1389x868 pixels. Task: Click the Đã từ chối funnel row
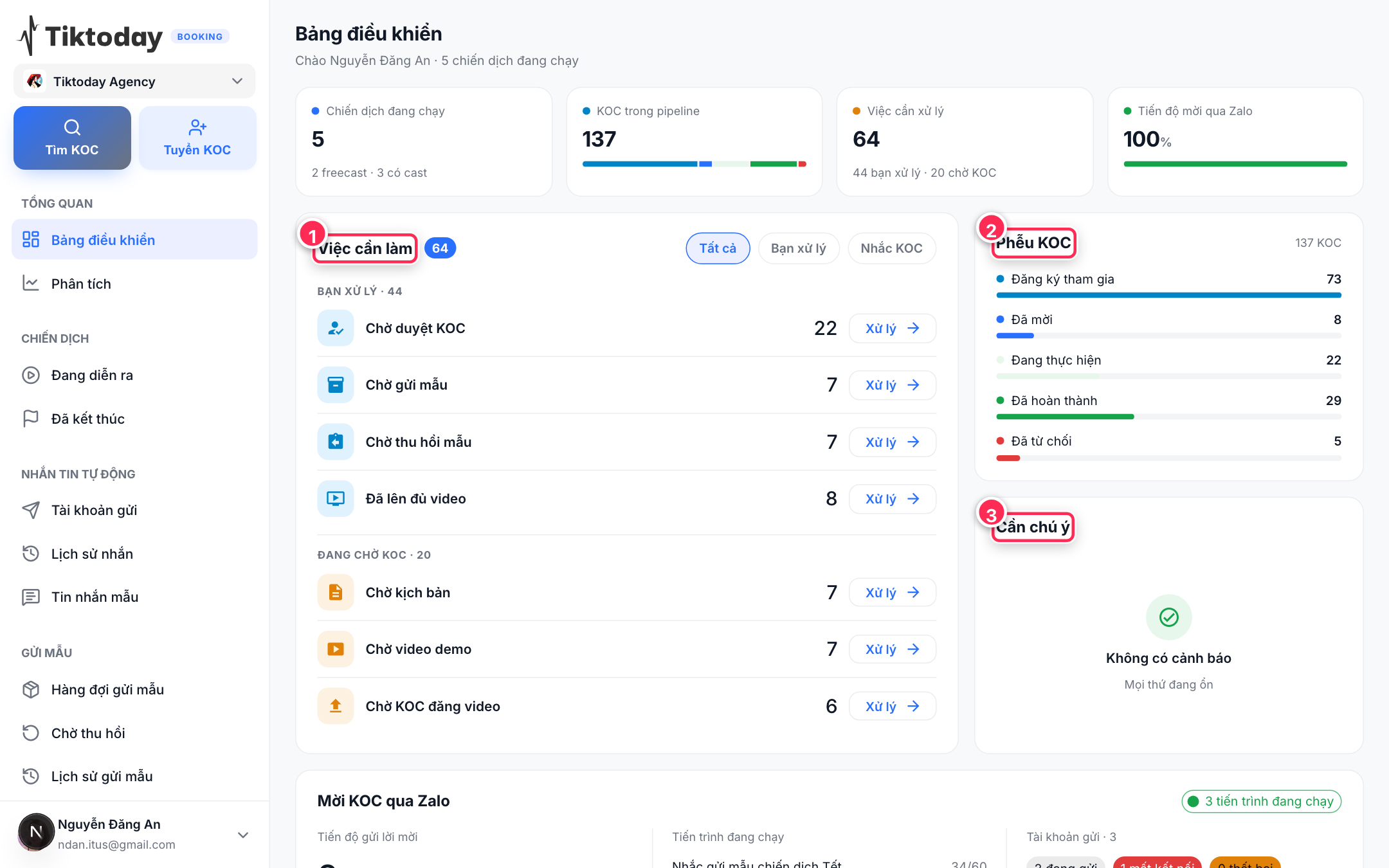(1168, 448)
